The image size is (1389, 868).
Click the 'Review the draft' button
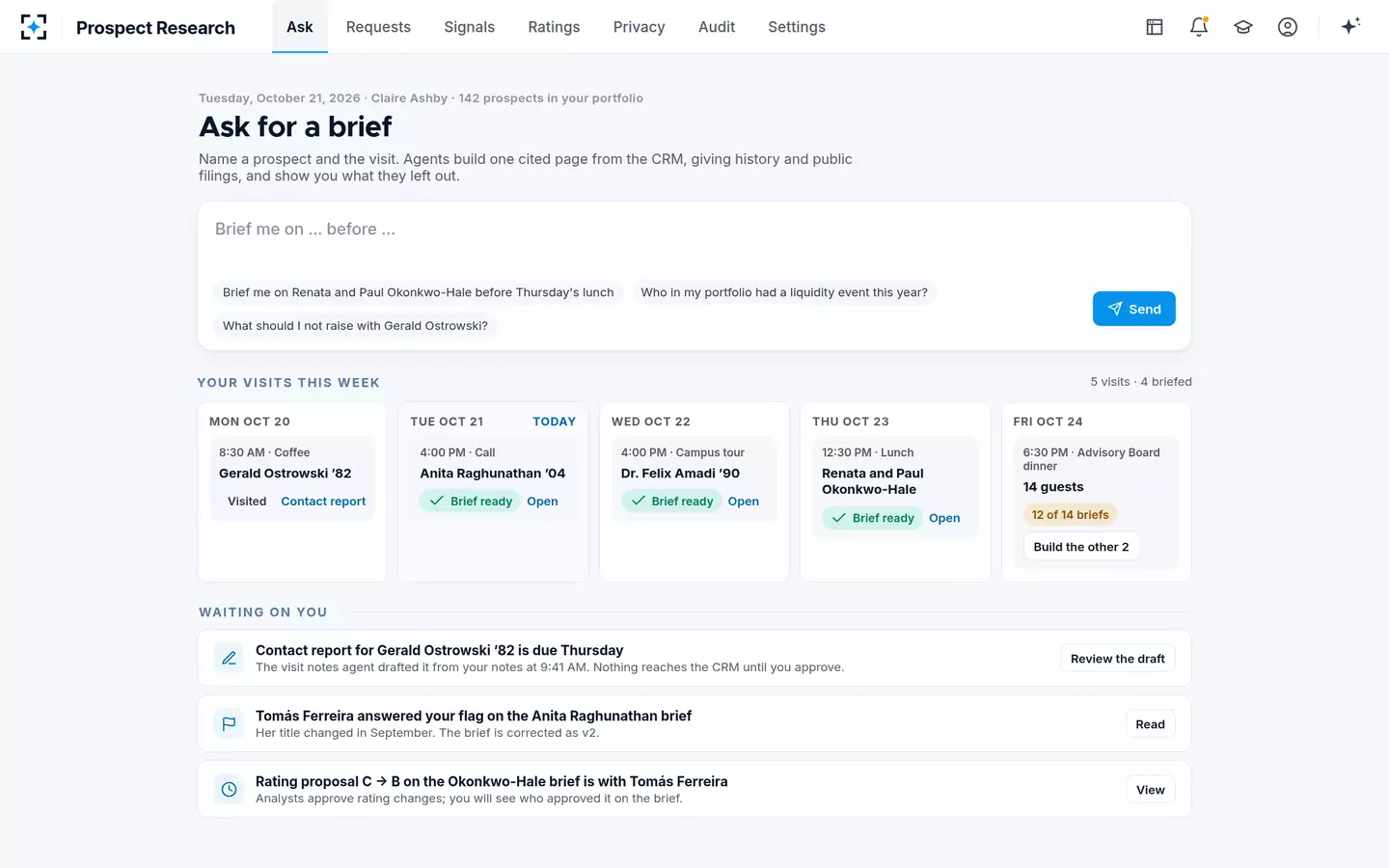coord(1117,659)
